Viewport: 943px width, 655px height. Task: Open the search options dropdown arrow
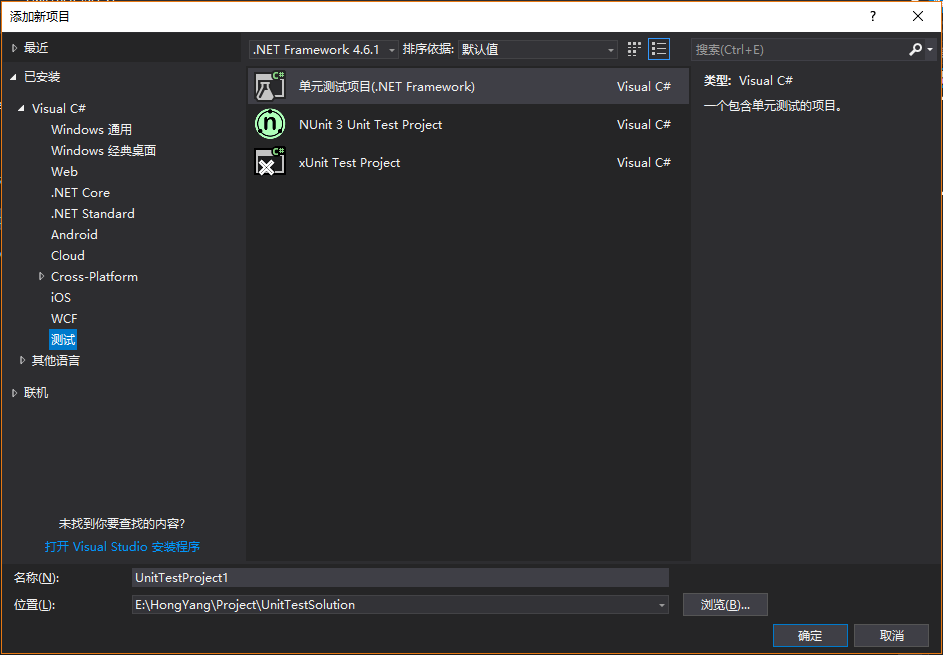930,50
